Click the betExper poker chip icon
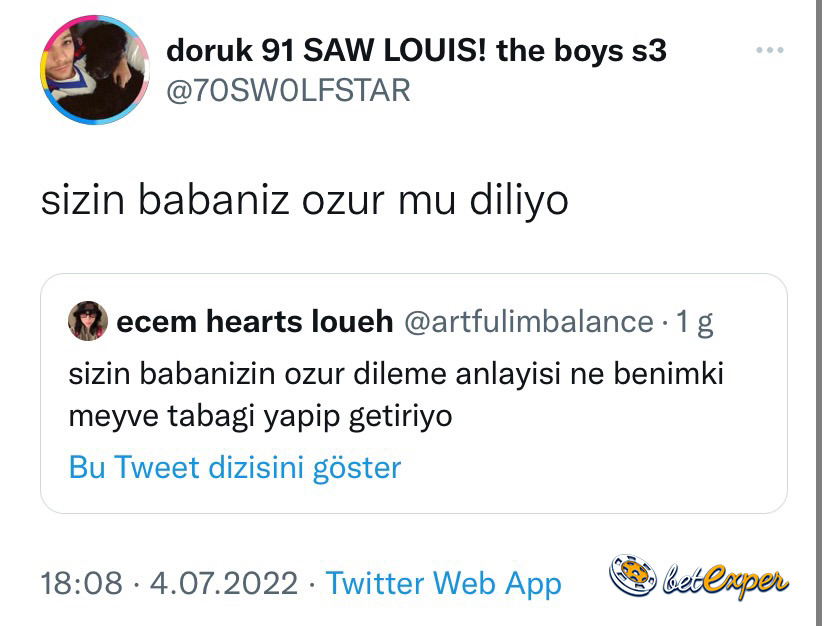This screenshot has width=828, height=626. click(x=633, y=575)
